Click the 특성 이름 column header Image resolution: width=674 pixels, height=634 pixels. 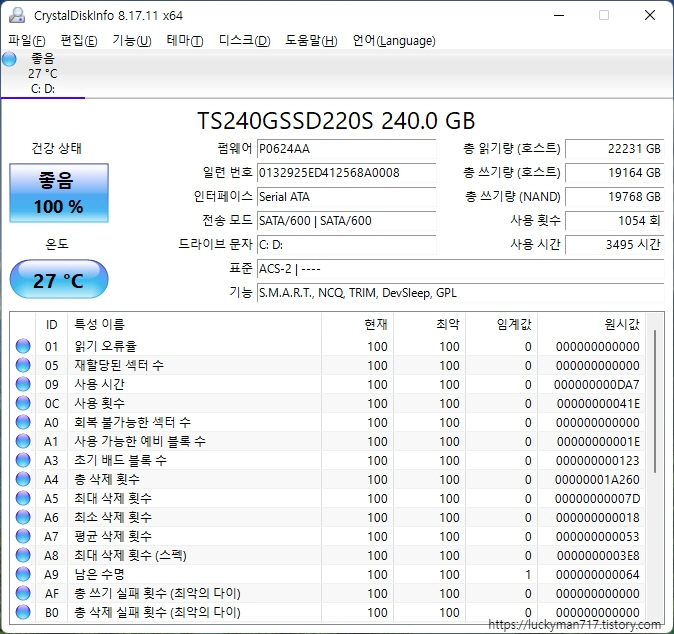click(x=194, y=325)
